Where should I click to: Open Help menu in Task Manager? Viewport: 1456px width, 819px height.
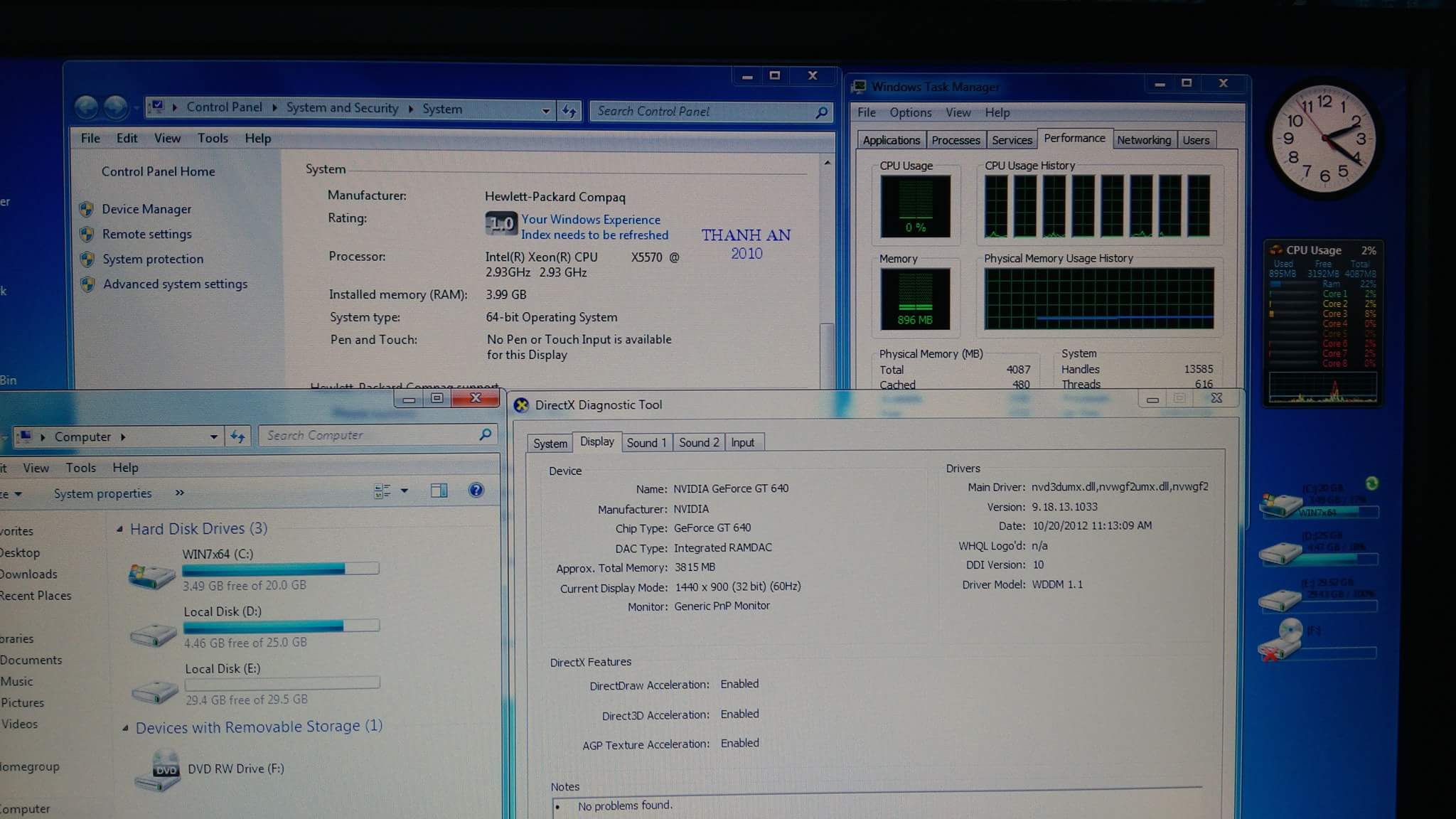tap(997, 112)
